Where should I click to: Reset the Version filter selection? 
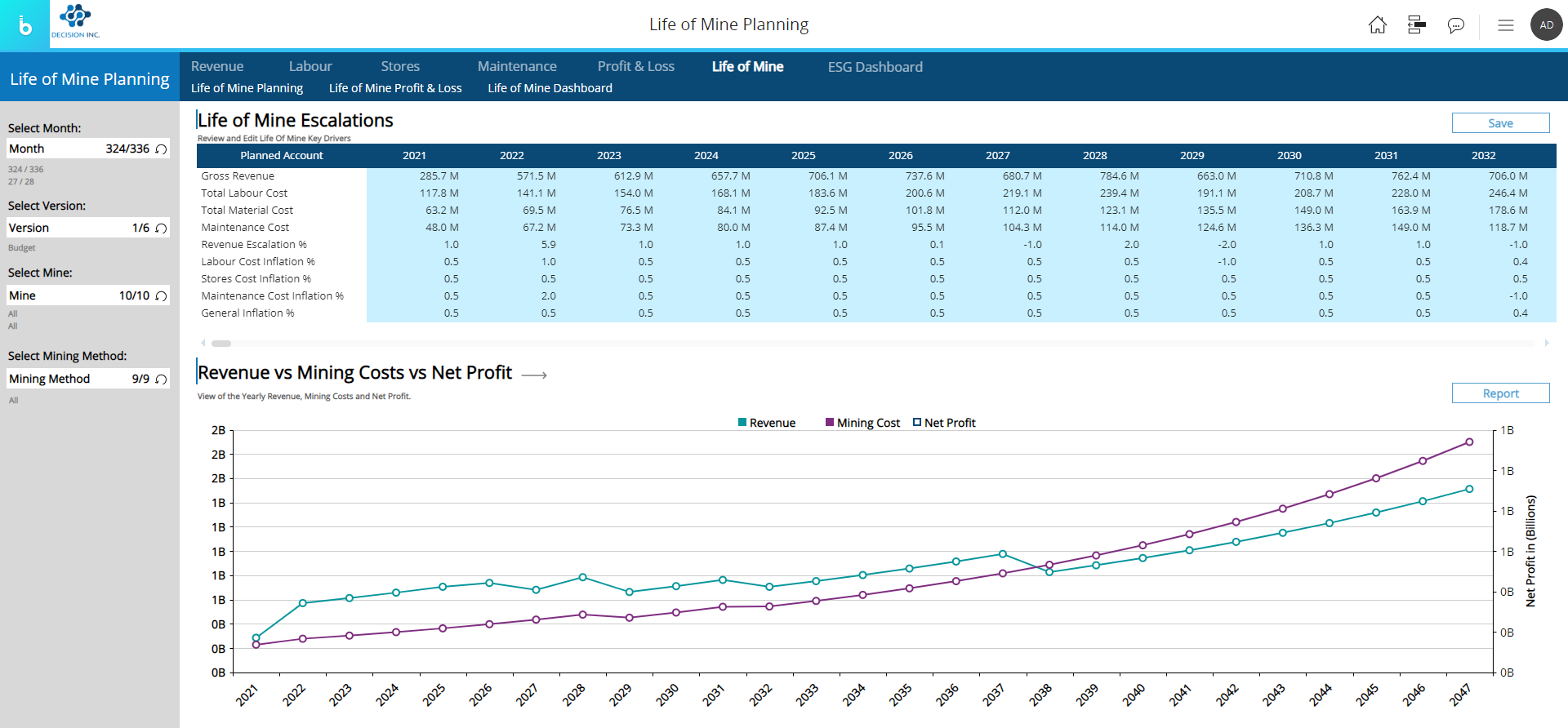(x=161, y=229)
